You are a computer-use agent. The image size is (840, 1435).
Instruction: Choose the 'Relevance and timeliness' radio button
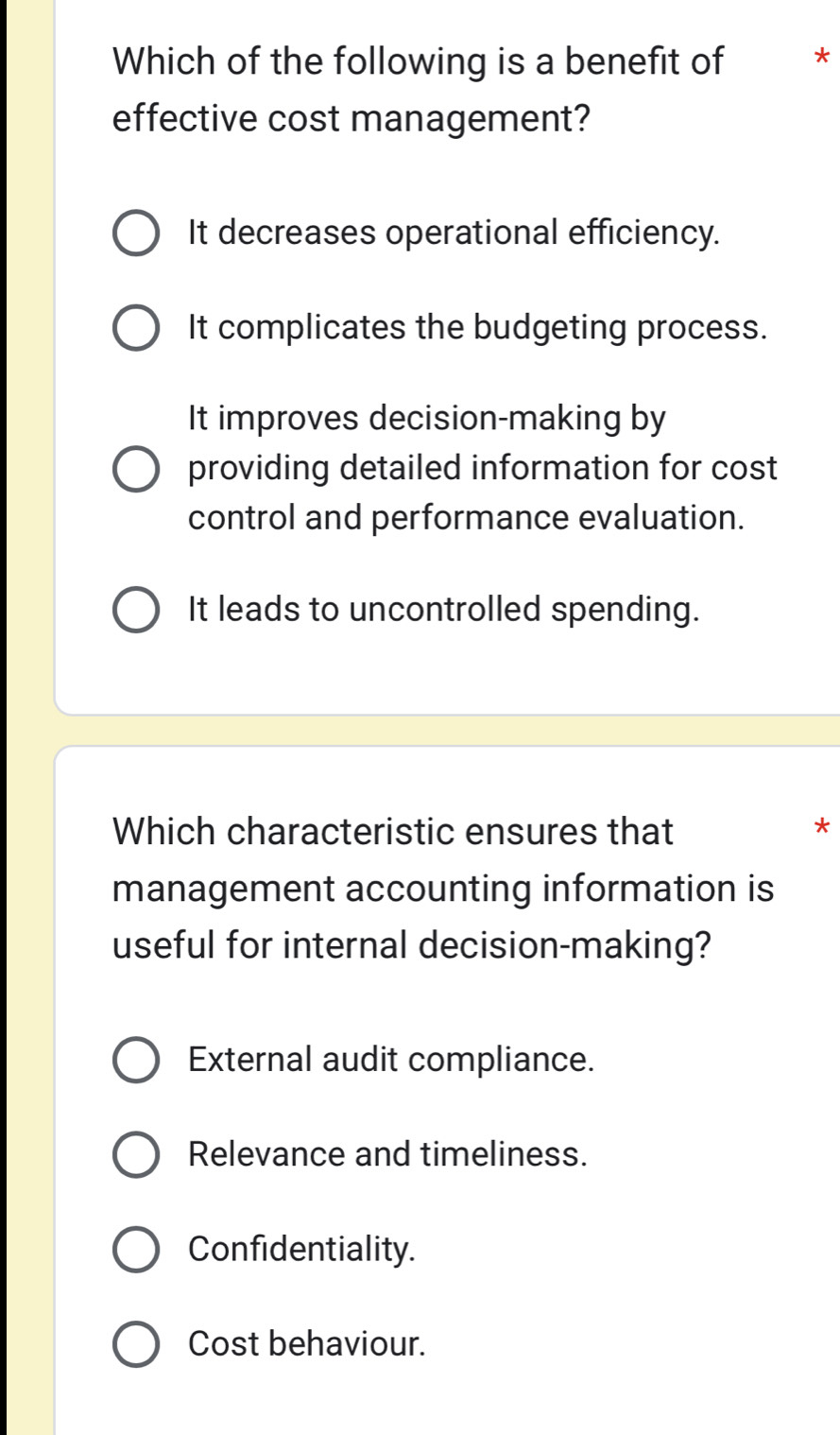point(136,1155)
